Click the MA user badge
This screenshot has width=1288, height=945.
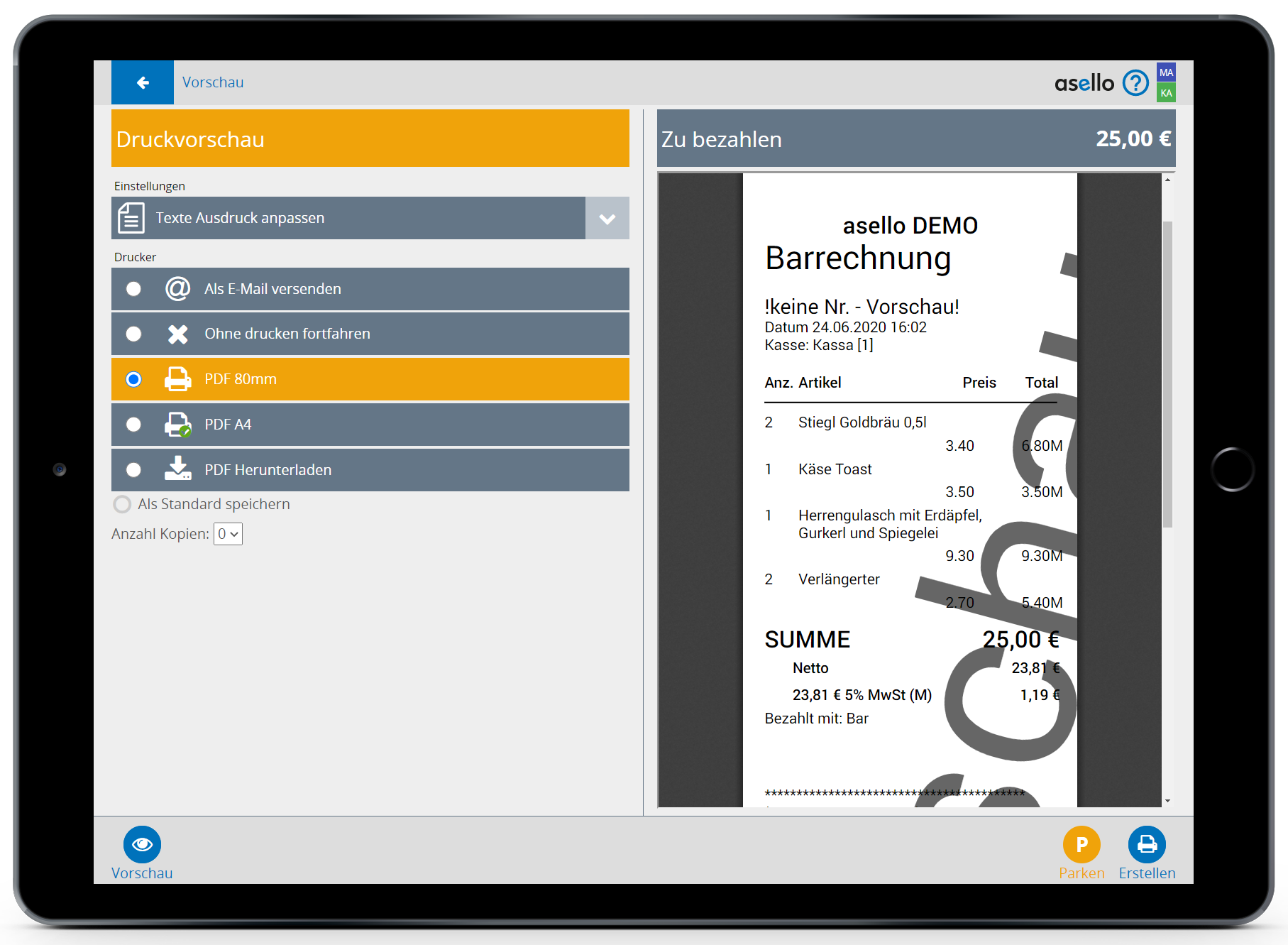(x=1166, y=72)
